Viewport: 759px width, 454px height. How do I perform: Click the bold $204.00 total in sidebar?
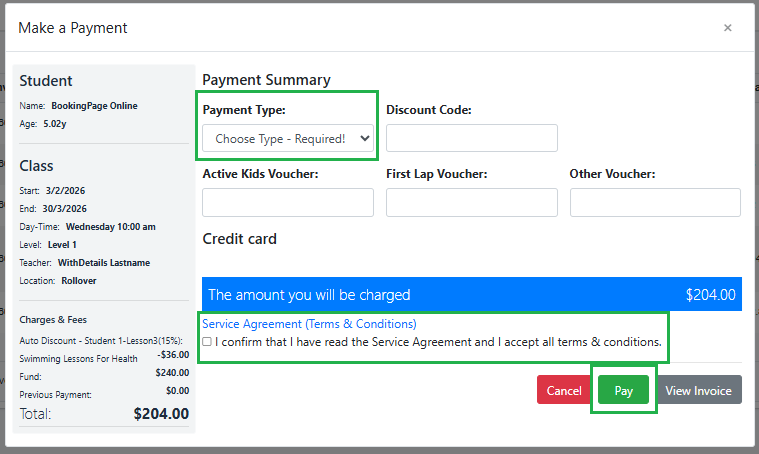[161, 413]
